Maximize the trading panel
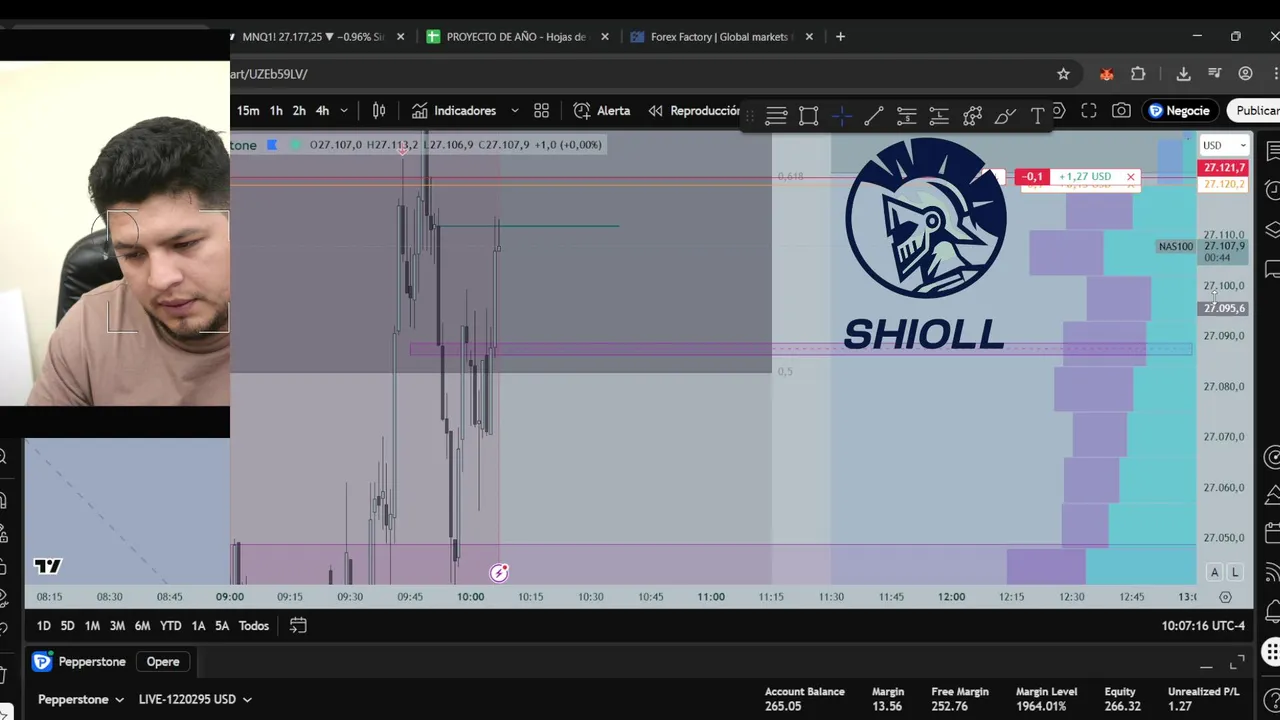Image resolution: width=1280 pixels, height=720 pixels. 1237,662
